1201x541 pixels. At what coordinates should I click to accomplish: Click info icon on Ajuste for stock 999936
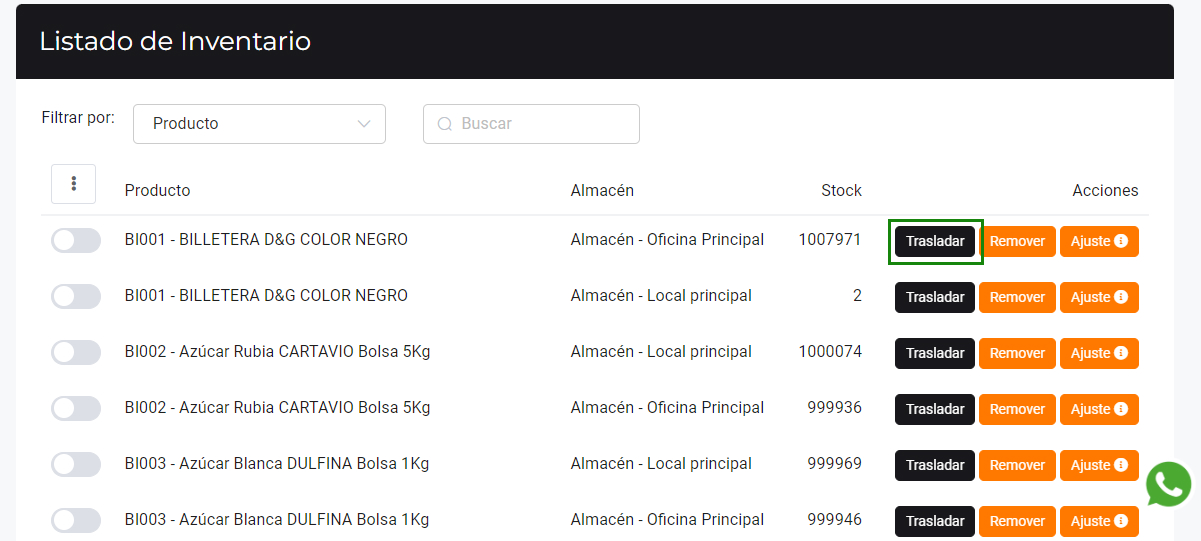click(1121, 409)
